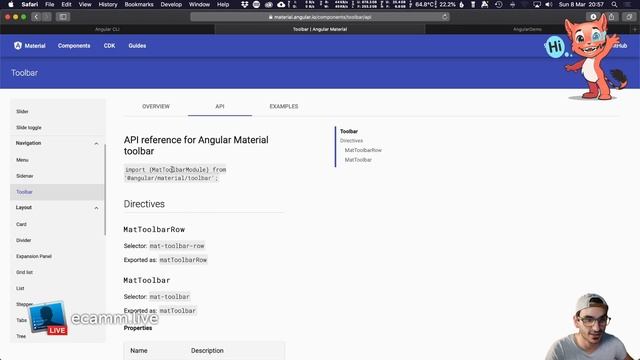Switch to the AngularDemo tab
This screenshot has width=640, height=360.
pyautogui.click(x=527, y=29)
